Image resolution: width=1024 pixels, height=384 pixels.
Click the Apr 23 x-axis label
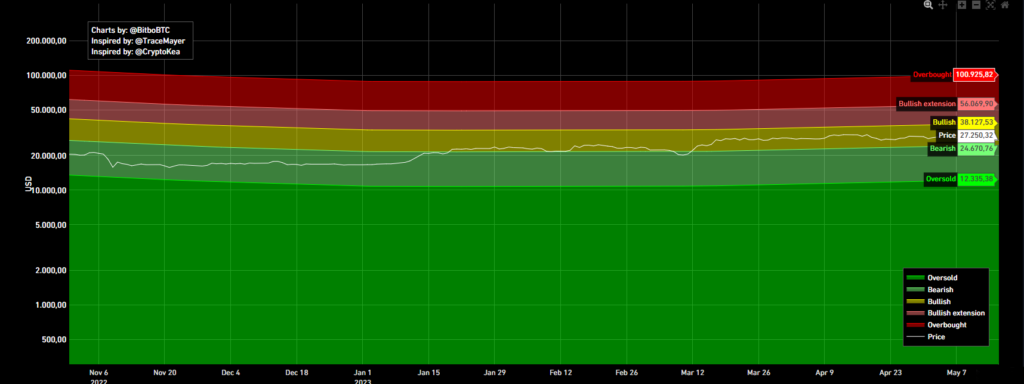[890, 372]
